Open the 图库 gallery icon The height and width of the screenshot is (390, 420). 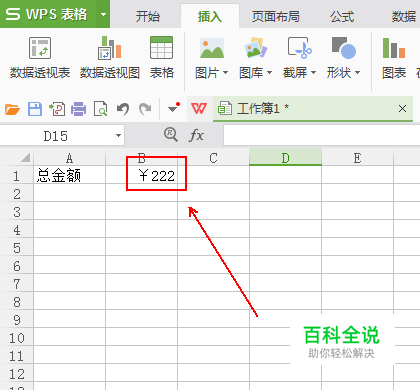click(x=256, y=48)
